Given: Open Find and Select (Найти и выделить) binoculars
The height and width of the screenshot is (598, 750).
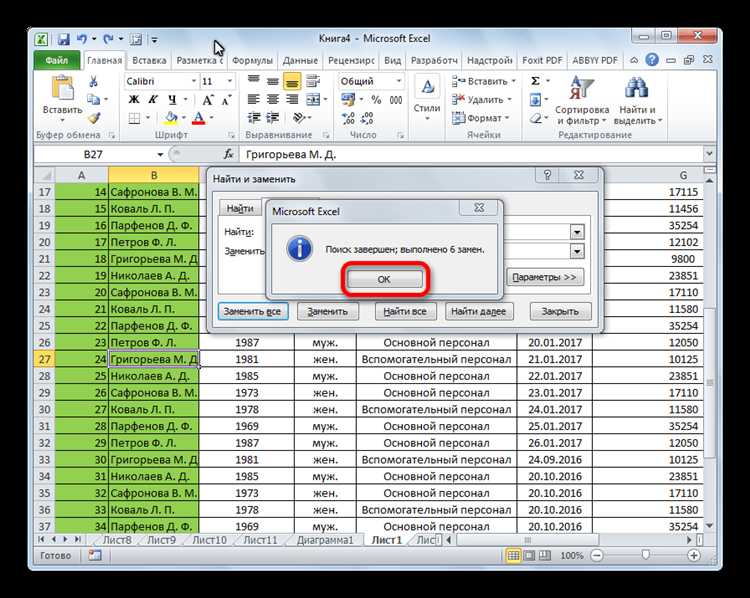Looking at the screenshot, I should click(x=637, y=100).
